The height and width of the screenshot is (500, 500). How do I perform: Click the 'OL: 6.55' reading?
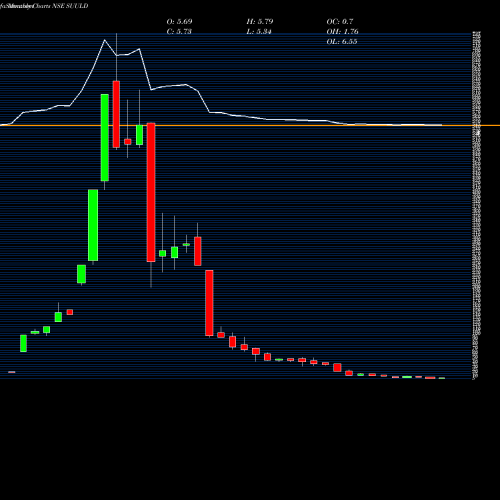[342, 42]
